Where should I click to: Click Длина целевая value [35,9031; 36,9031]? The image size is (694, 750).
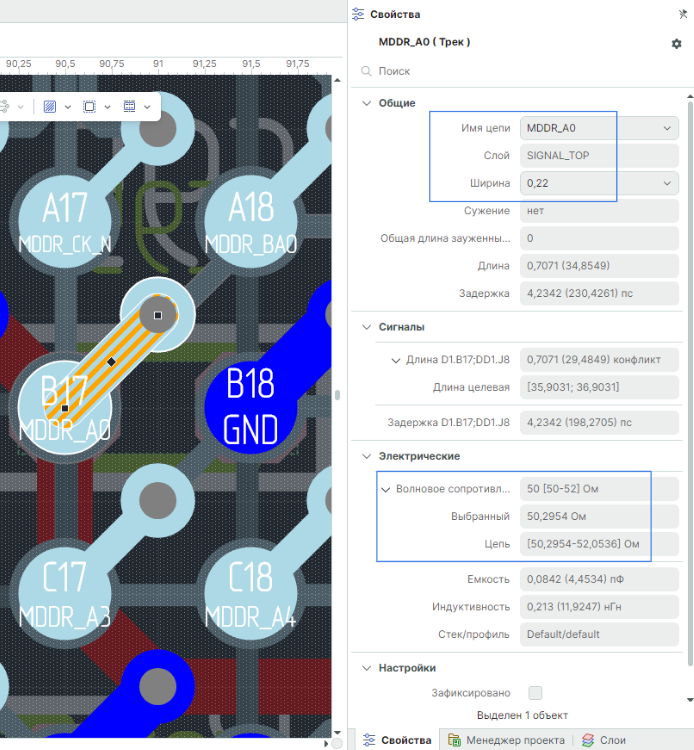point(599,387)
